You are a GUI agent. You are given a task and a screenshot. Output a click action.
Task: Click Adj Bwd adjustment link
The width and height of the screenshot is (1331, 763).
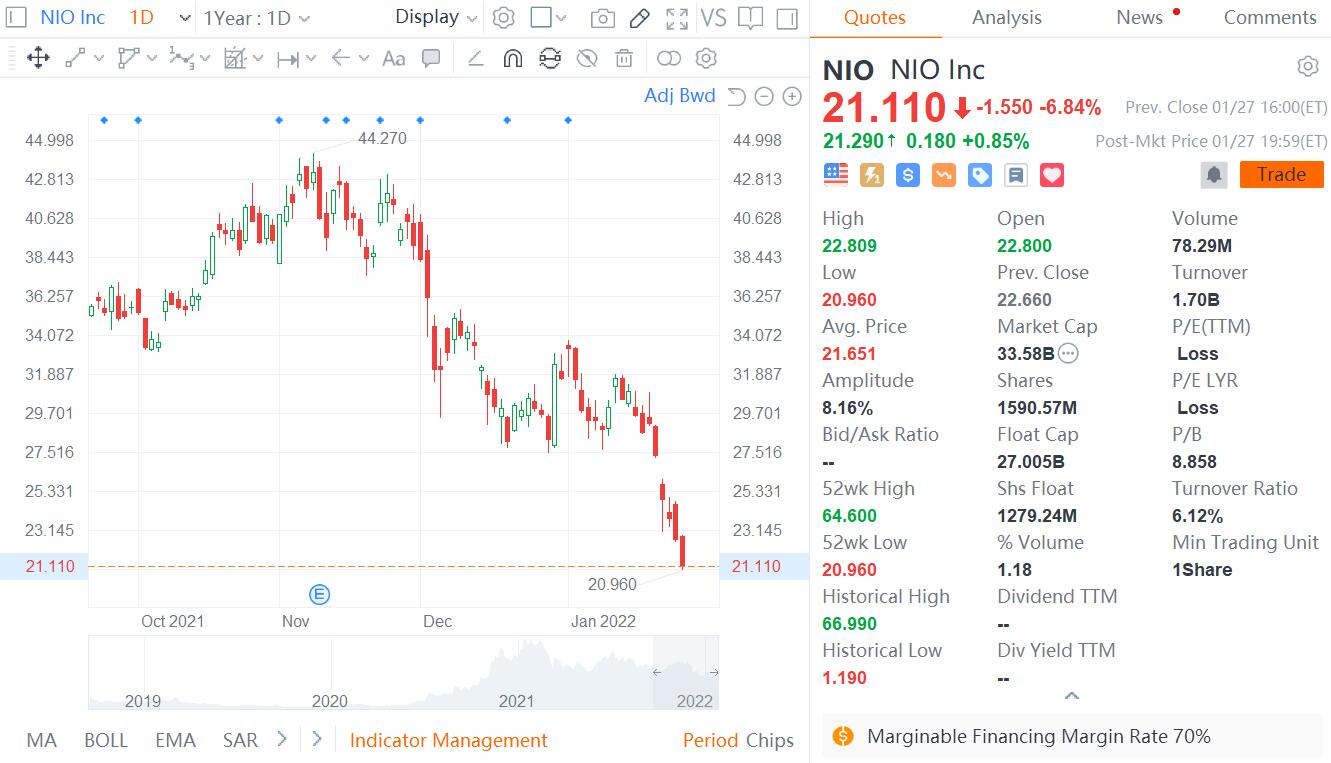pos(680,96)
